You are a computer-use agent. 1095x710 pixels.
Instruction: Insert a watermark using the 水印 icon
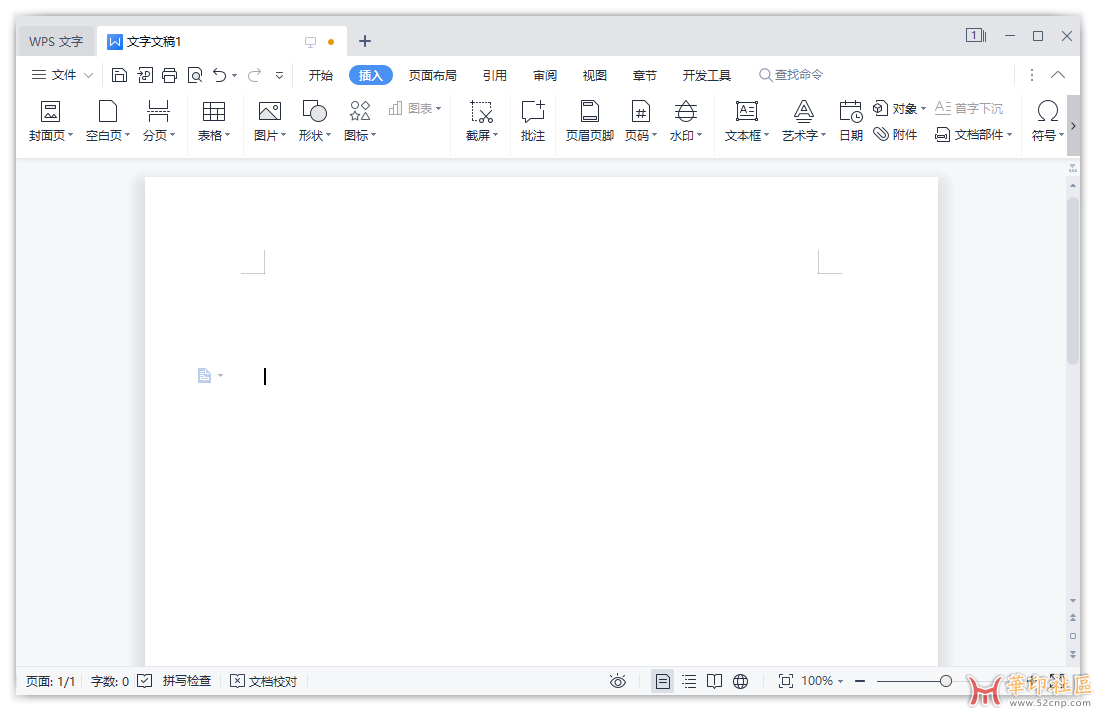(x=684, y=118)
